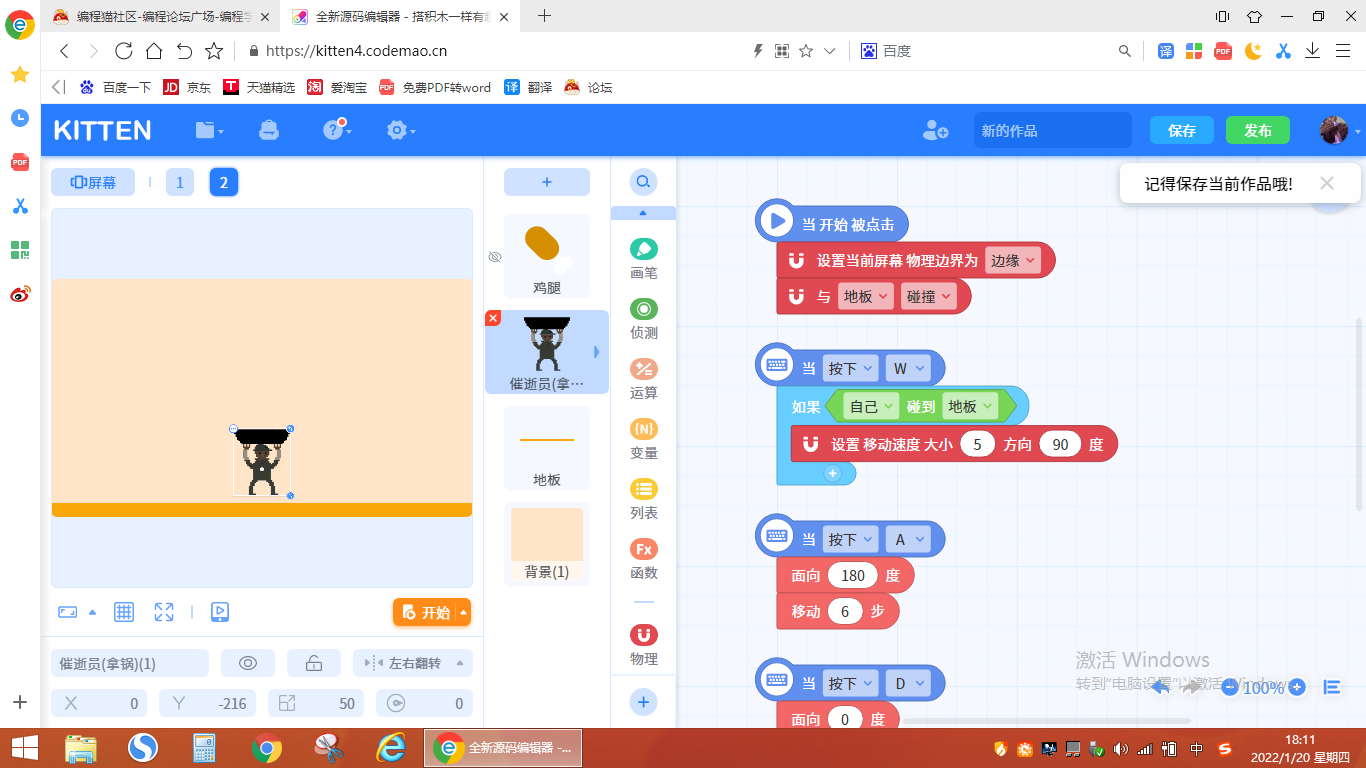
Task: Open the settings gear in Kitten header
Action: click(x=400, y=130)
